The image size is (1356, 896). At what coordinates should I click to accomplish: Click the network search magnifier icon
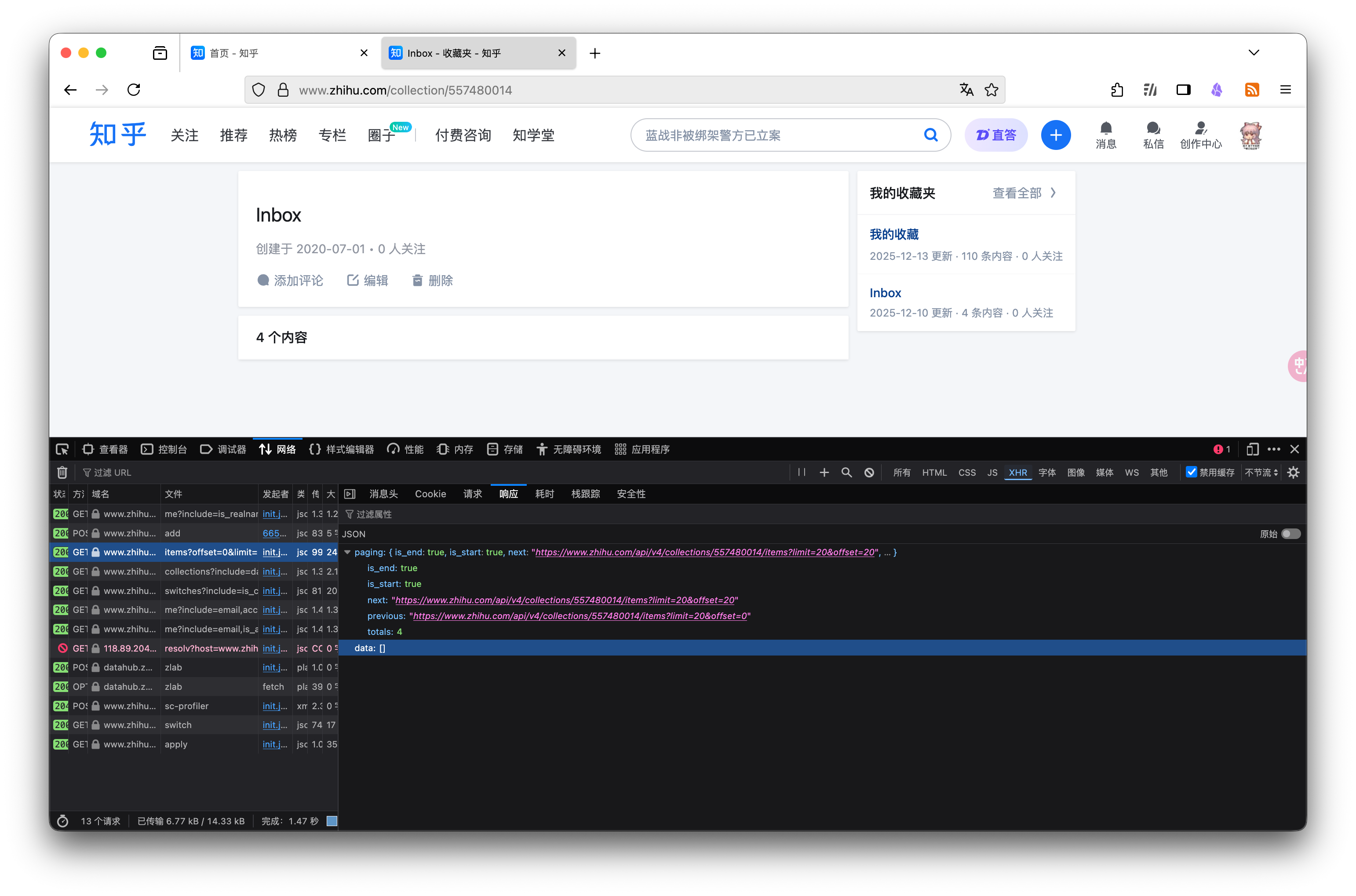[846, 473]
